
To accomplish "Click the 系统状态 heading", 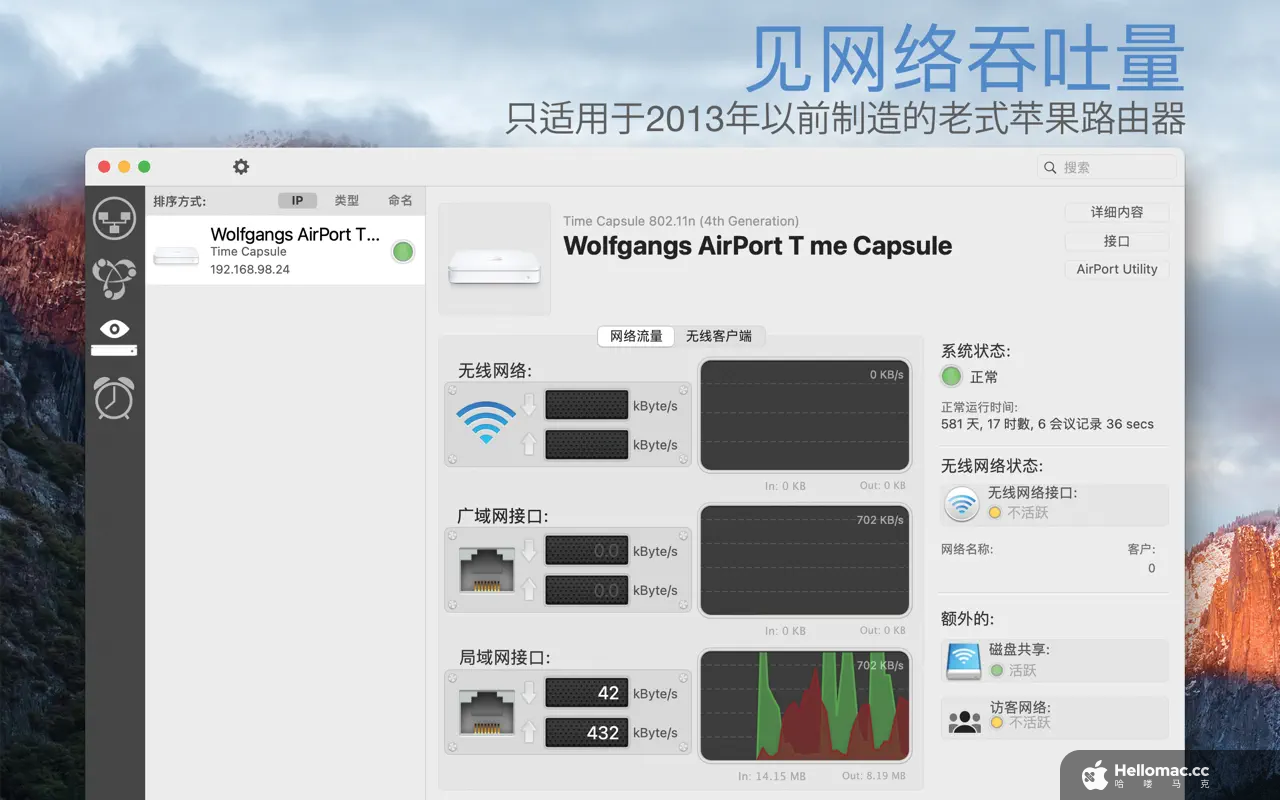I will pyautogui.click(x=975, y=351).
